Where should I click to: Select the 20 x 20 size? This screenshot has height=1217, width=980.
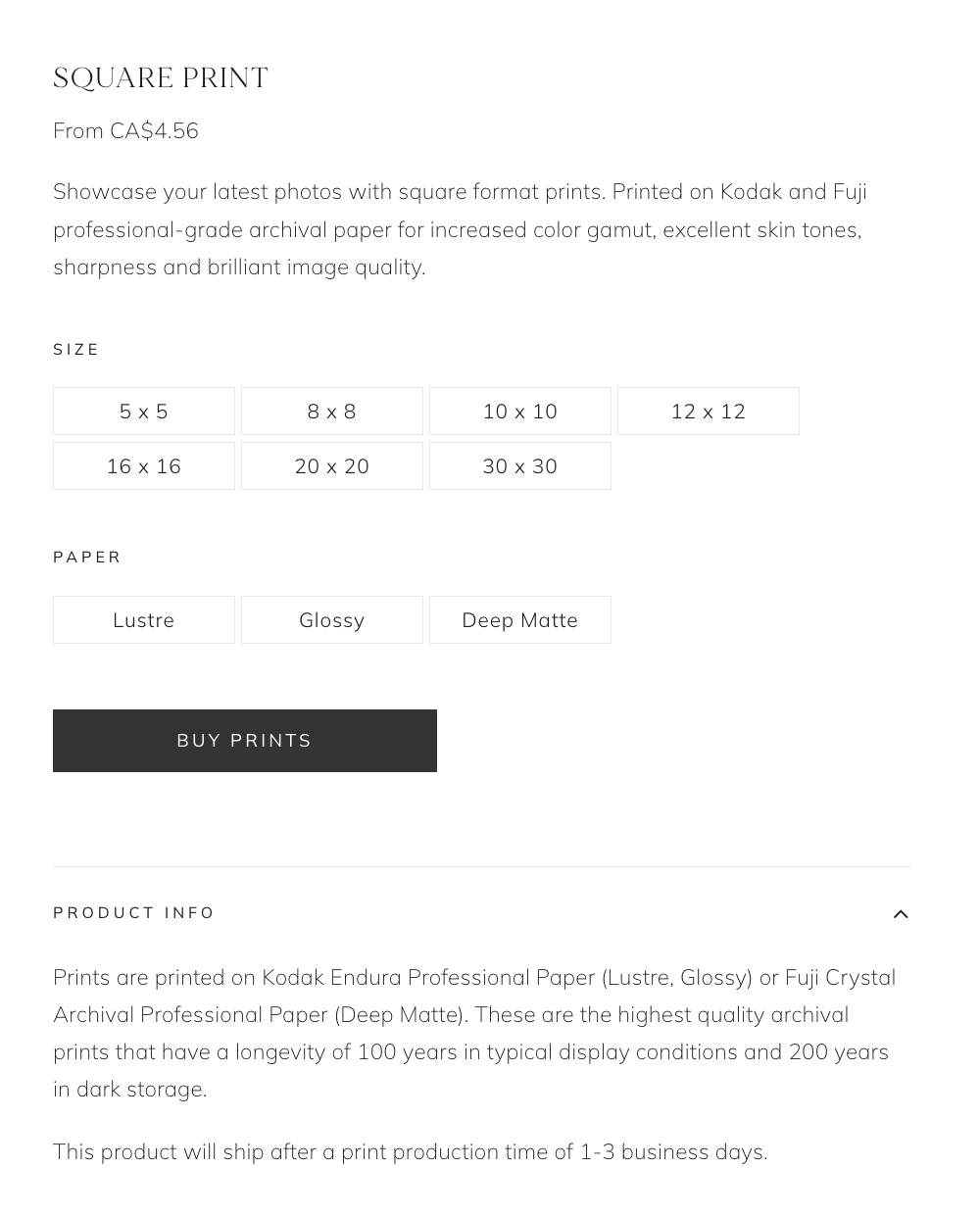point(332,466)
